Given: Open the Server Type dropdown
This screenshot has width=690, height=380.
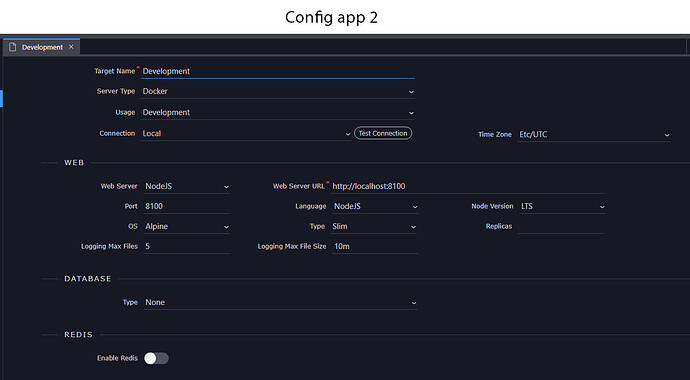Looking at the screenshot, I should pos(278,91).
